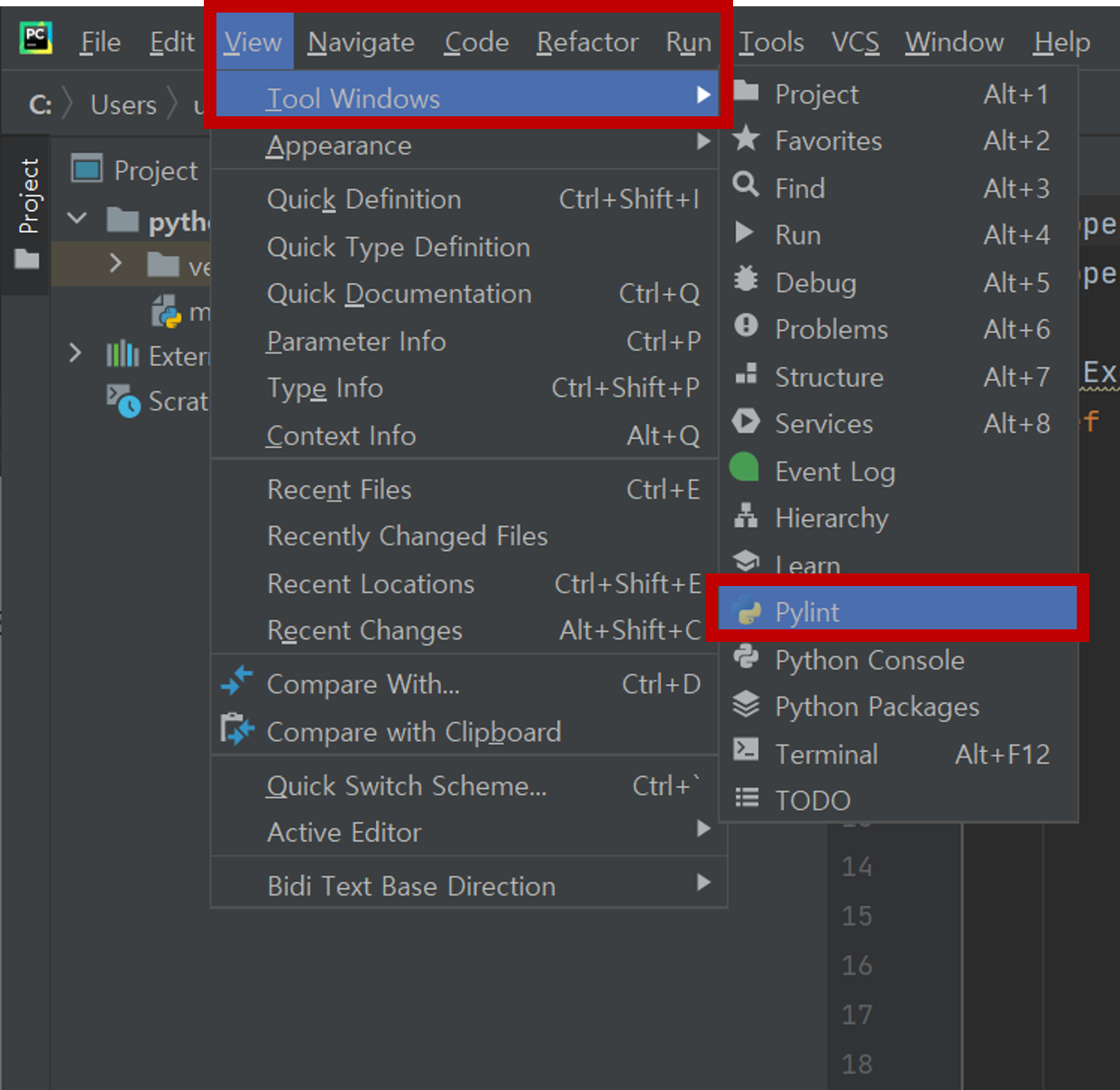The image size is (1120, 1090).
Task: Click the TODO list icon
Action: coord(746,797)
